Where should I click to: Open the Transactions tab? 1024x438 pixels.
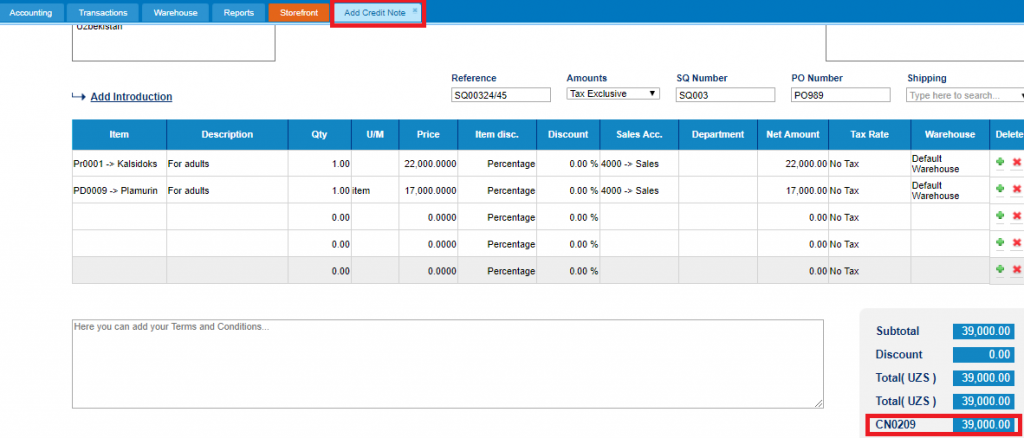[x=103, y=12]
